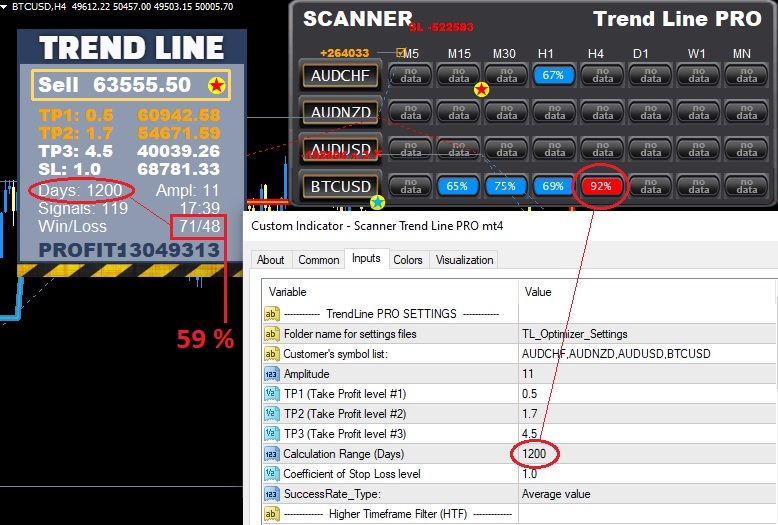
Task: Click the AUDUSD symbol button in scanner
Action: click(x=340, y=149)
